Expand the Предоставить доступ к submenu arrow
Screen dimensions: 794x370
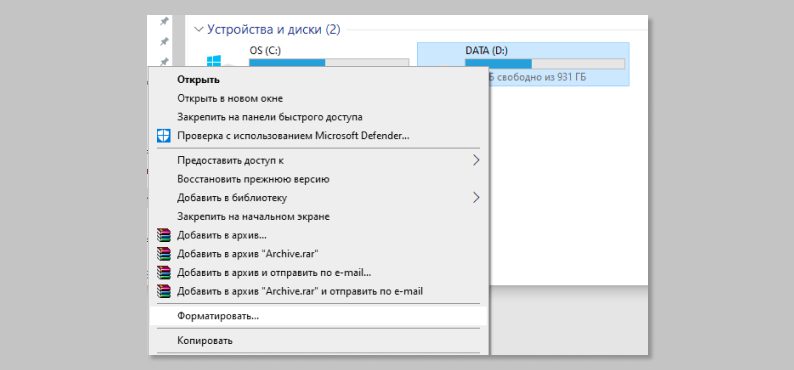click(476, 160)
